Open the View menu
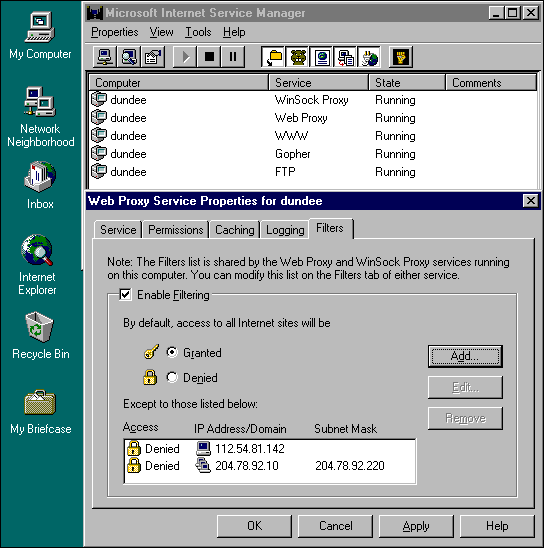 [x=161, y=32]
